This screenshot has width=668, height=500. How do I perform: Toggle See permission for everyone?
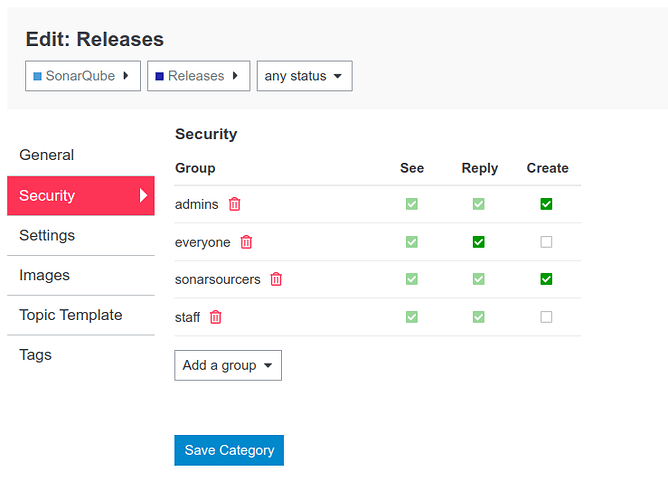pos(412,242)
